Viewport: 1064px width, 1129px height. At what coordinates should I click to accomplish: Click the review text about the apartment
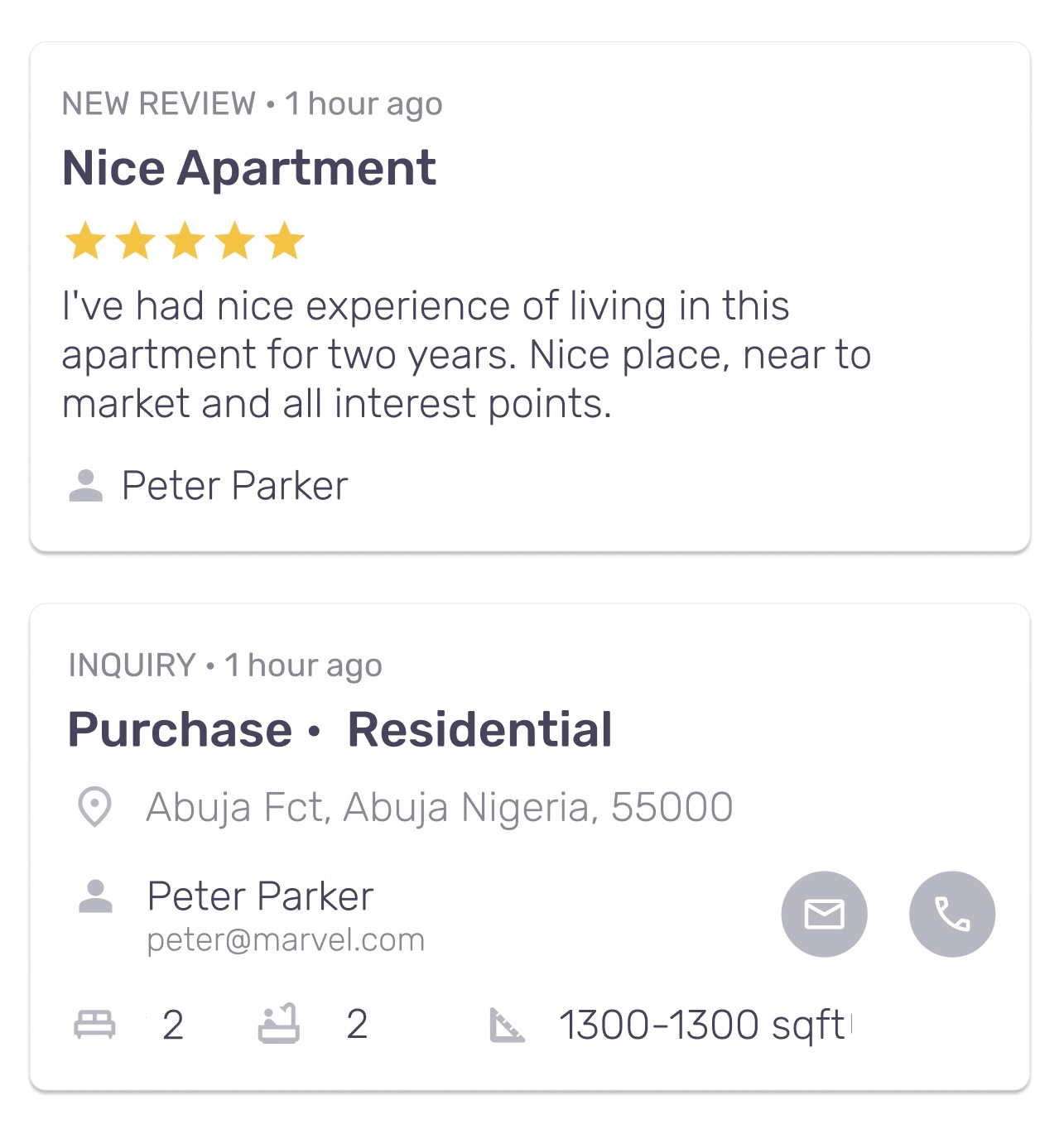(x=466, y=354)
